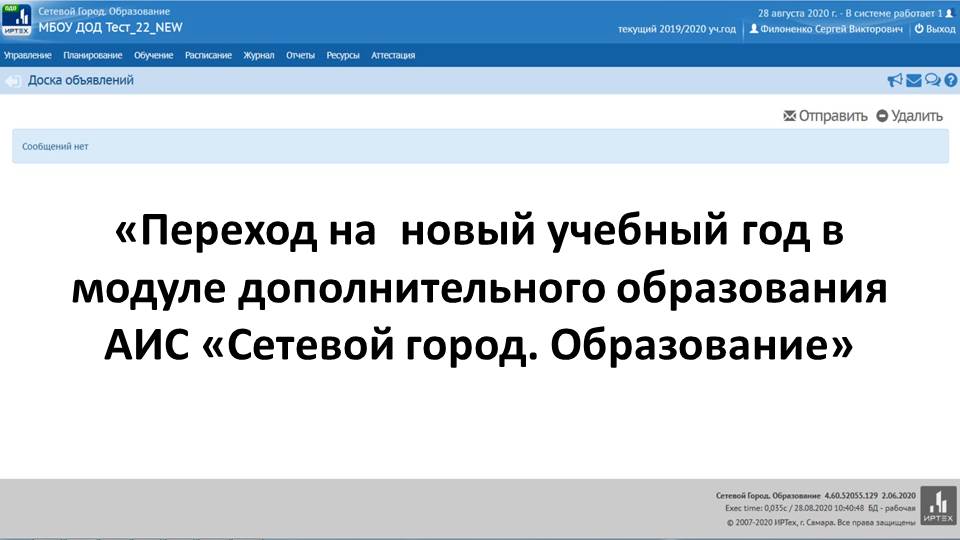The image size is (960, 540).
Task: Open announcements megaphone icon
Action: click(895, 80)
